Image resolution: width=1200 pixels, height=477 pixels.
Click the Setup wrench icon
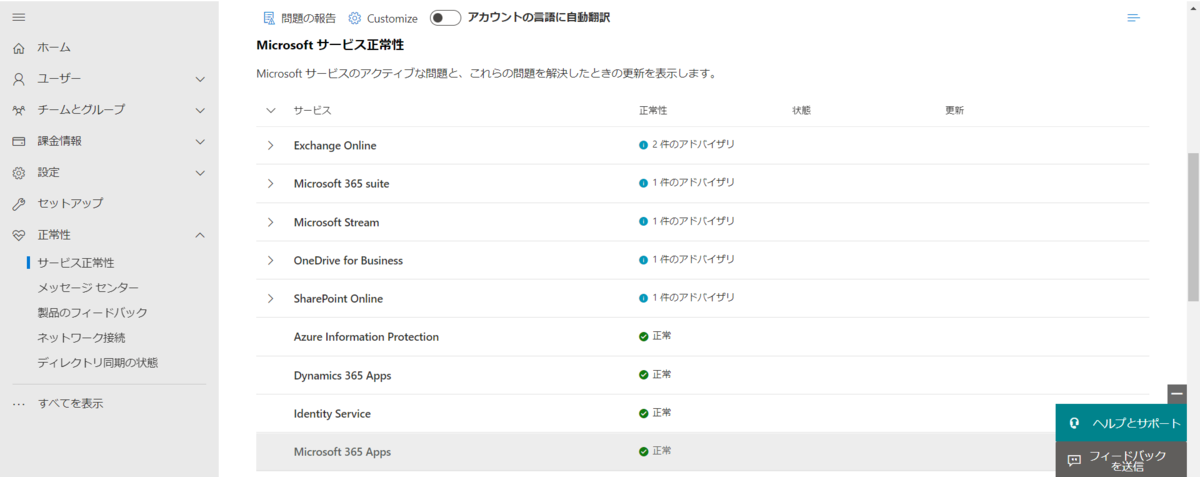point(19,204)
